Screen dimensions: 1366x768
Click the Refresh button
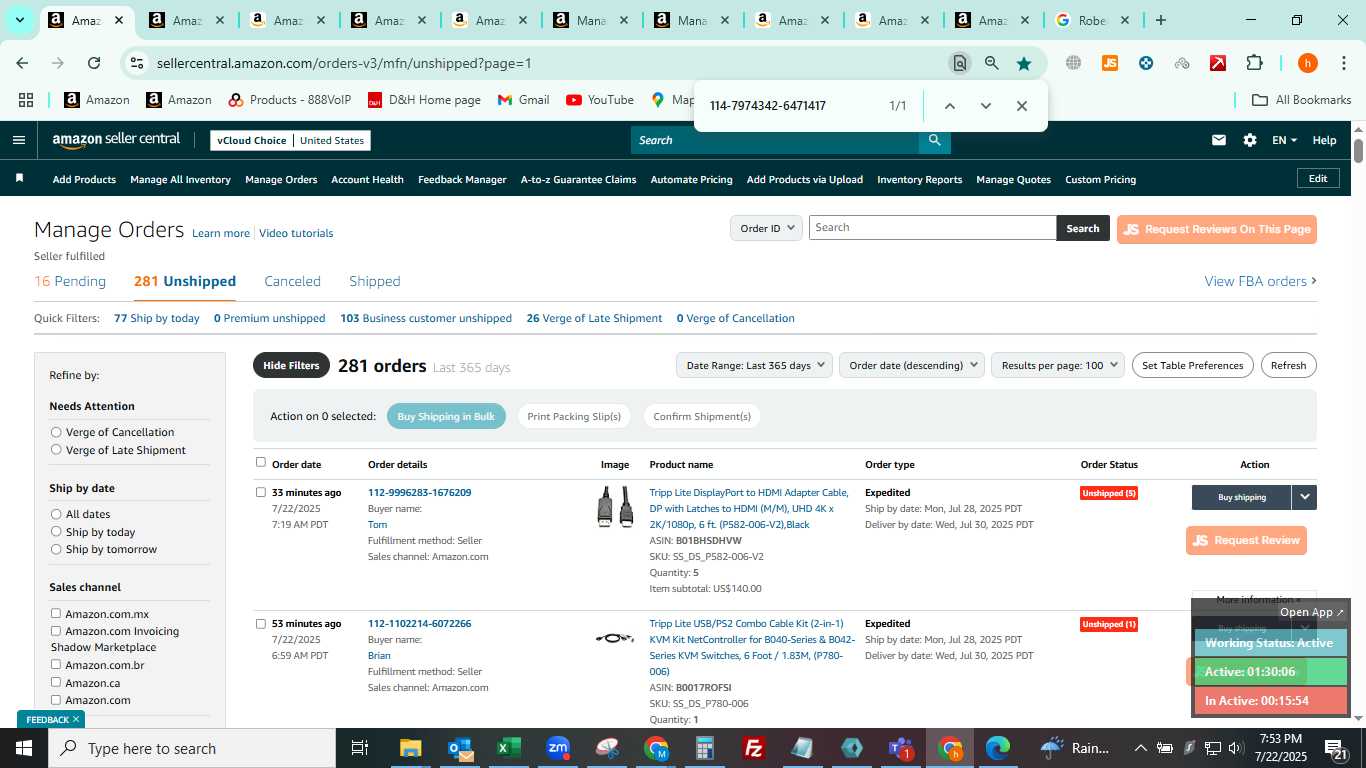pyautogui.click(x=1288, y=365)
